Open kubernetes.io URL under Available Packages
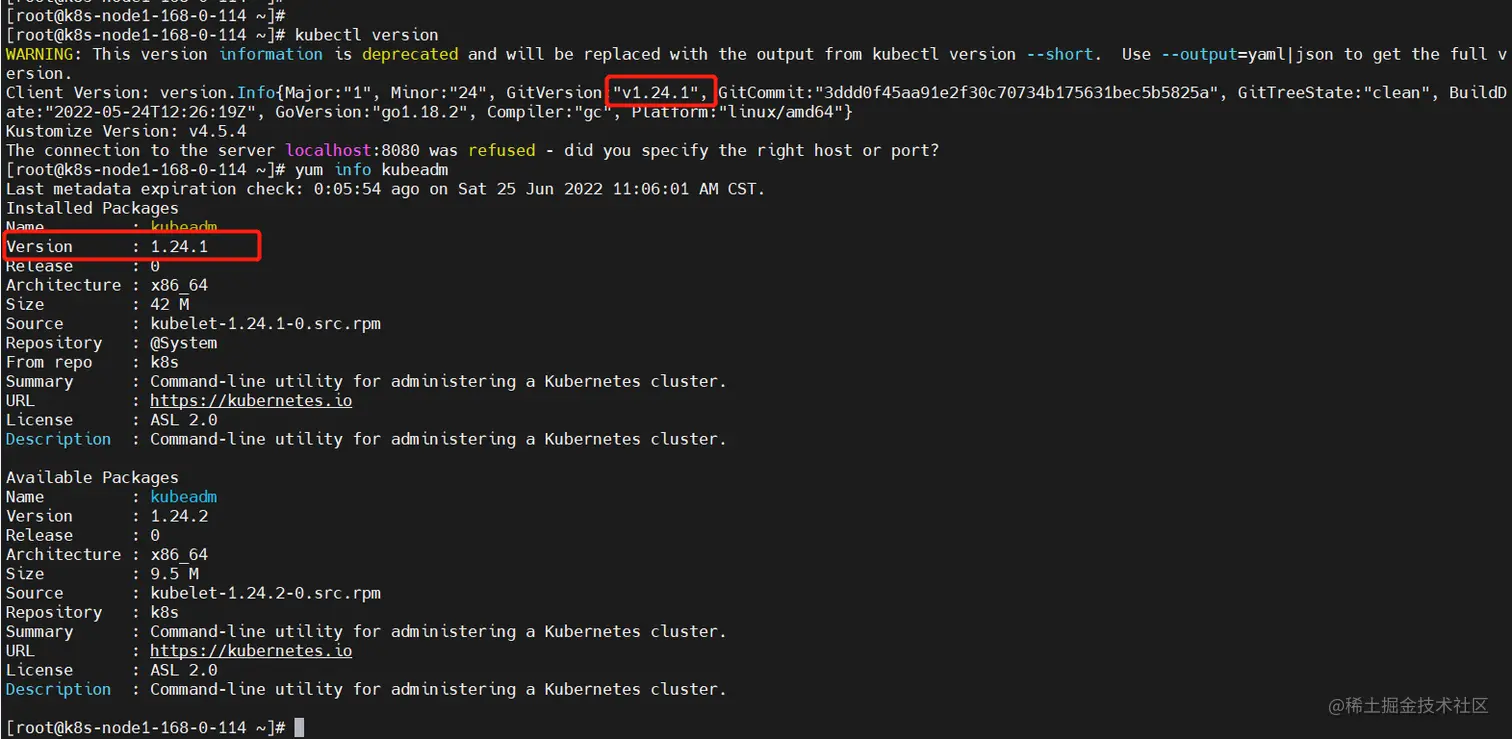Viewport: 1512px width, 739px height. click(x=251, y=650)
